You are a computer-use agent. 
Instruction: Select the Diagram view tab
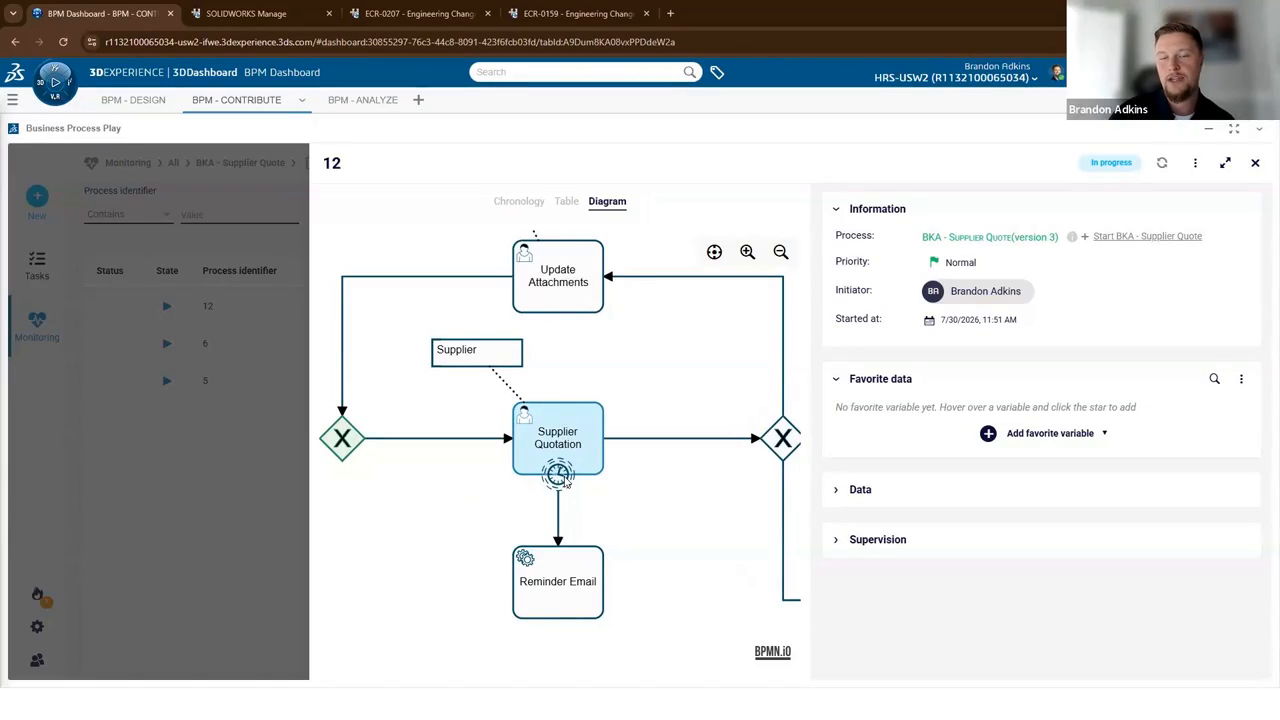point(607,201)
